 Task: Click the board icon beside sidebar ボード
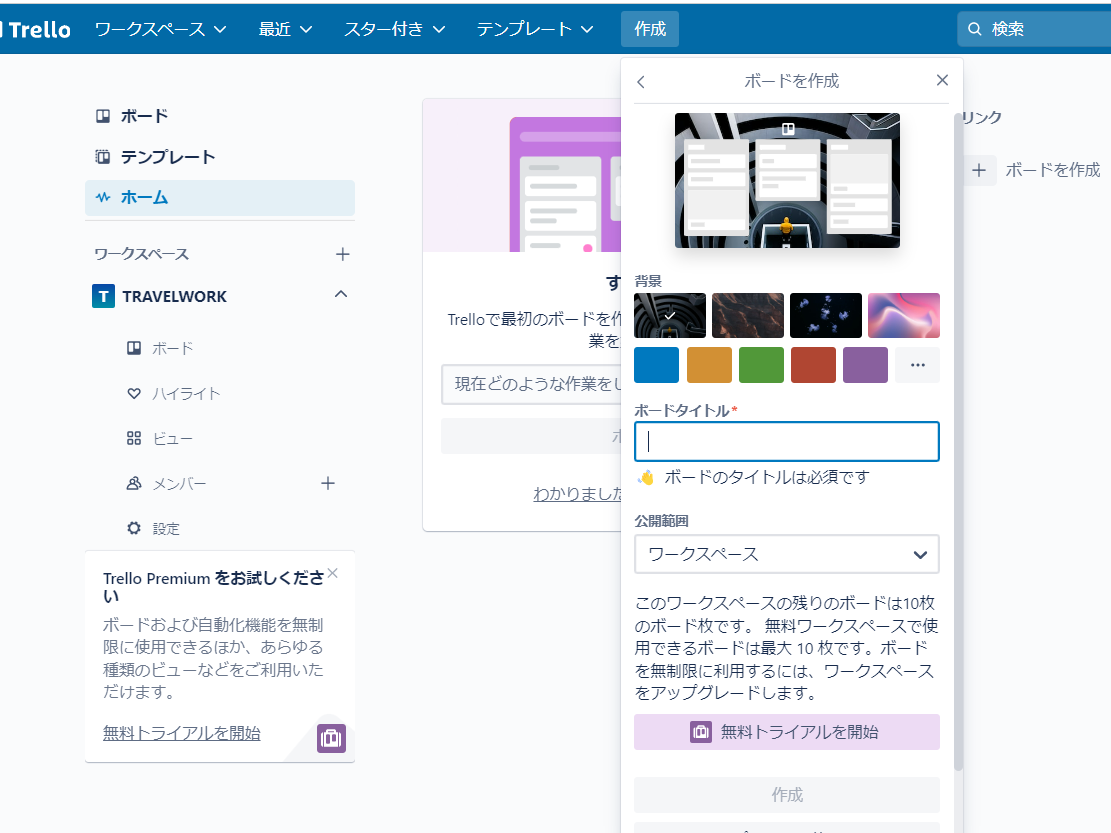(x=103, y=115)
